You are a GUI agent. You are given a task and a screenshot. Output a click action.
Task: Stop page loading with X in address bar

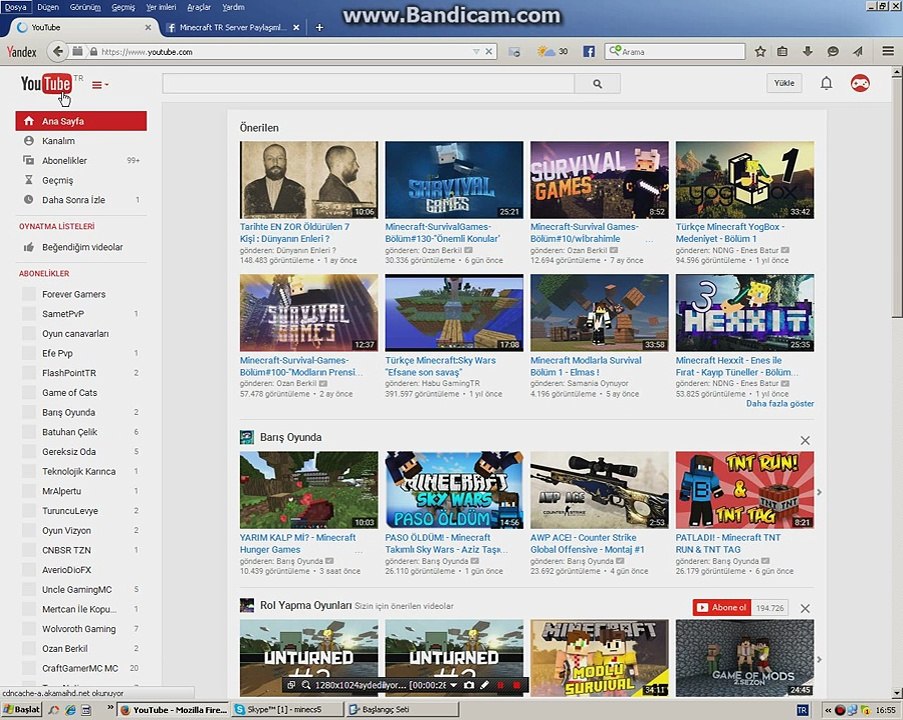(488, 51)
